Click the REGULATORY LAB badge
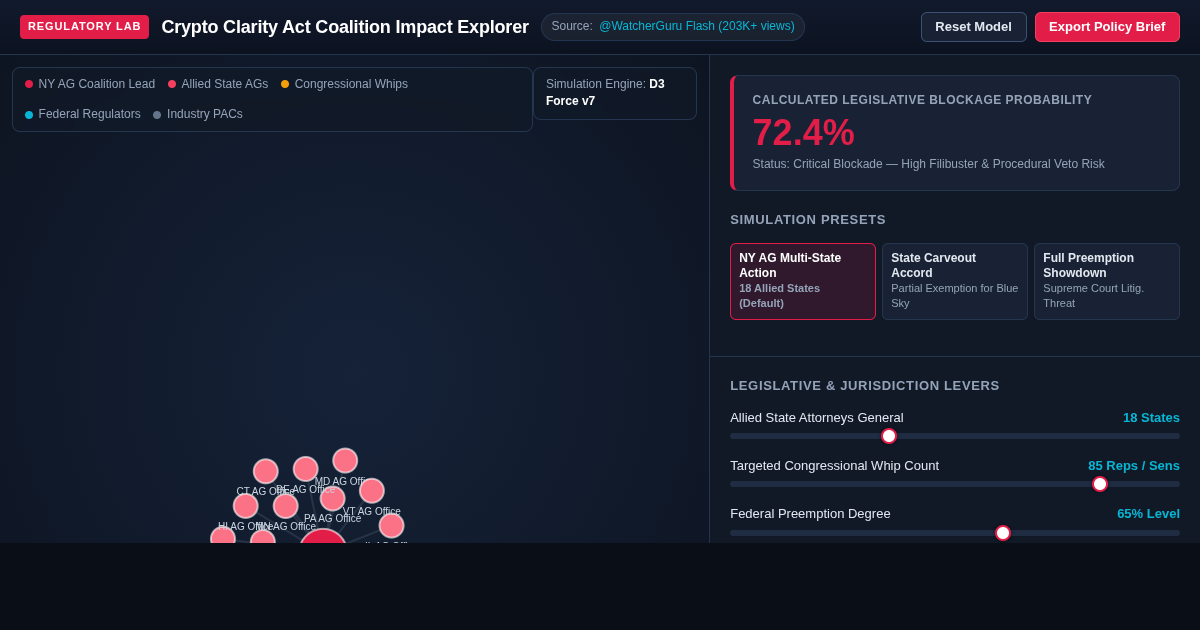 click(x=84, y=27)
